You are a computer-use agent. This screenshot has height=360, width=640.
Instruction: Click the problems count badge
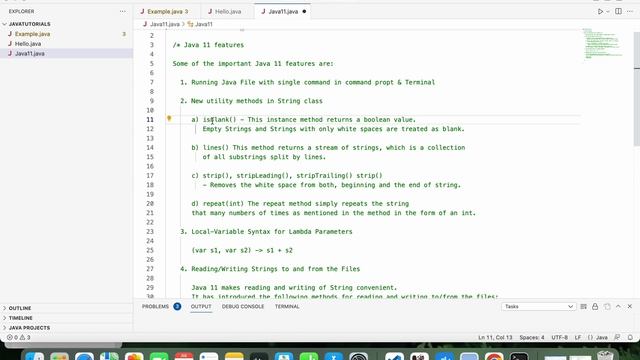coord(177,307)
